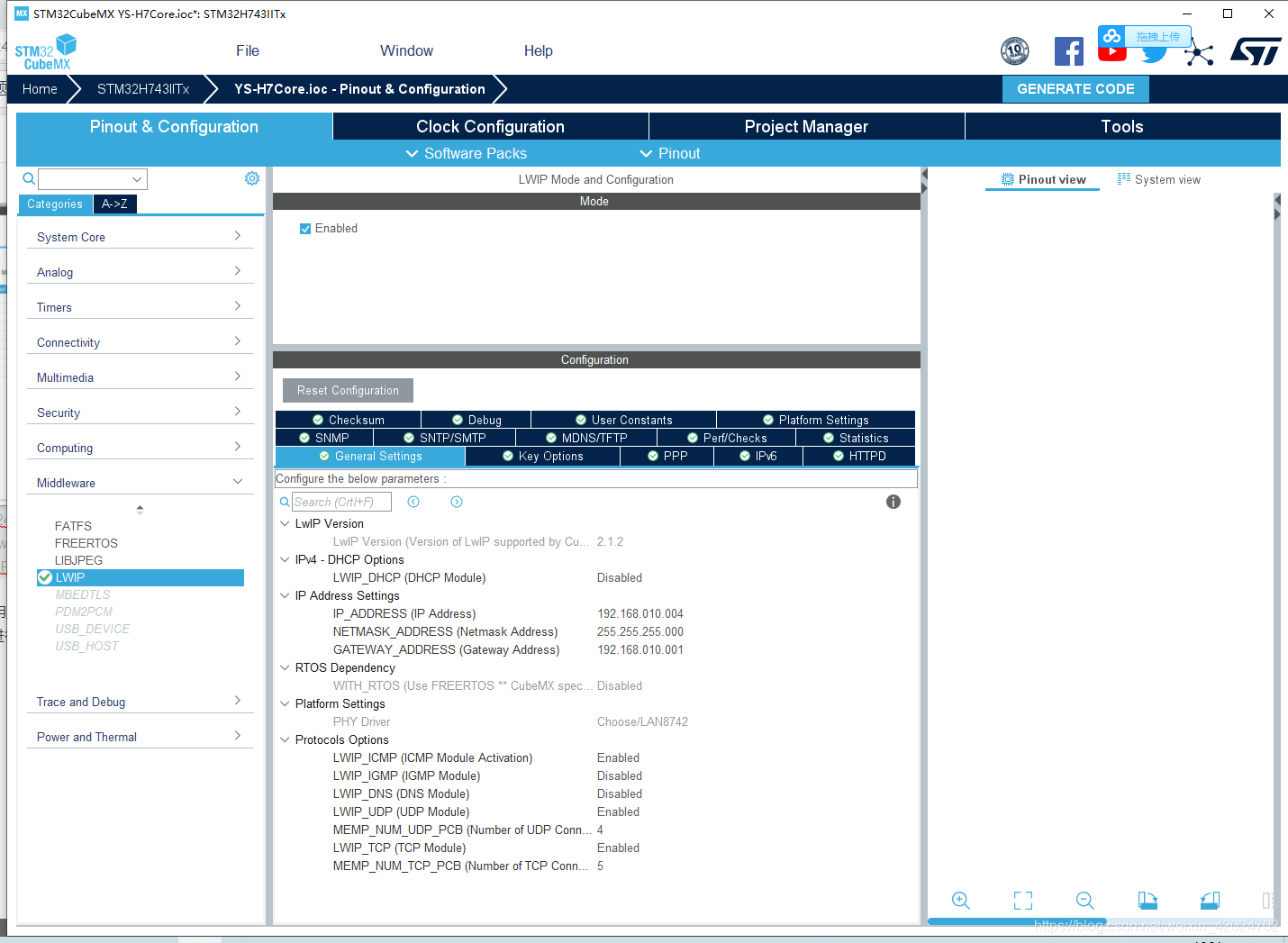This screenshot has height=943, width=1288.
Task: Click the STM32H743IITx breadcrumb
Action: click(x=143, y=88)
